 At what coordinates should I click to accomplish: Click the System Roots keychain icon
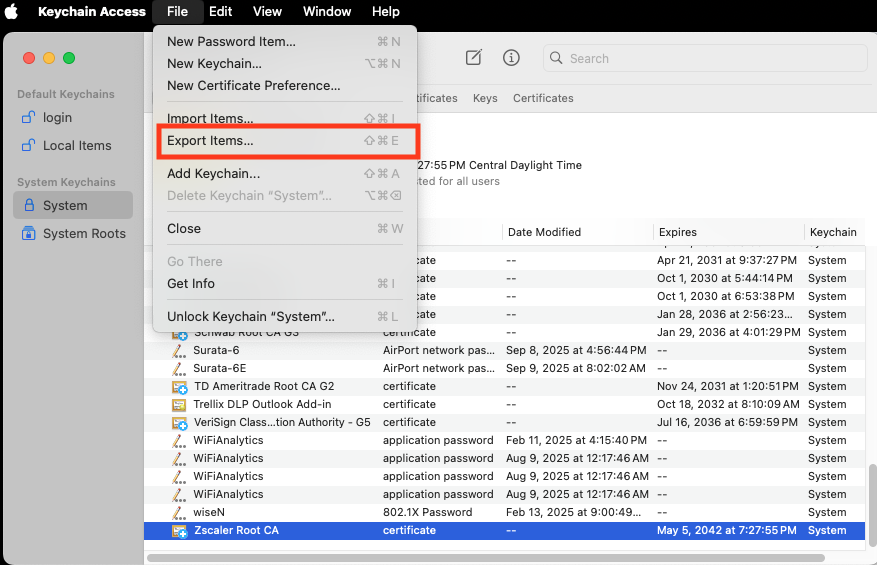pos(29,233)
